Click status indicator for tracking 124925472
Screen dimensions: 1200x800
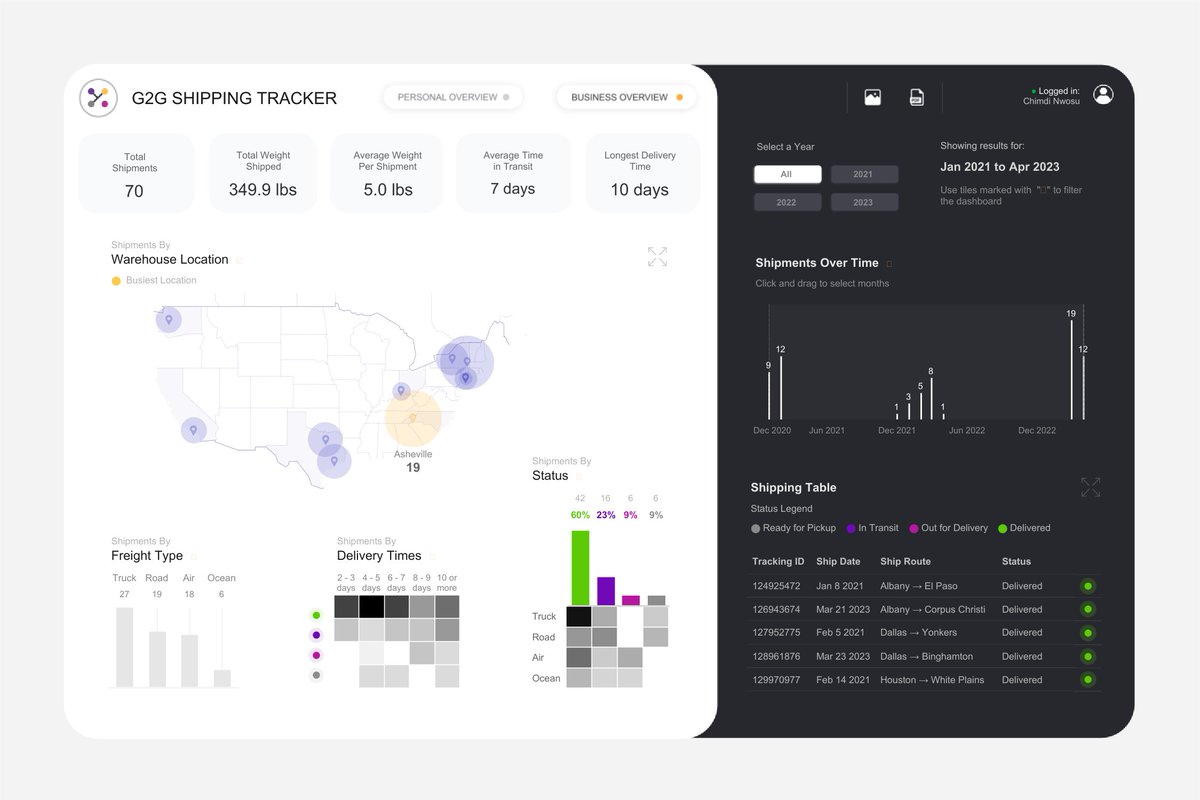tap(1087, 586)
